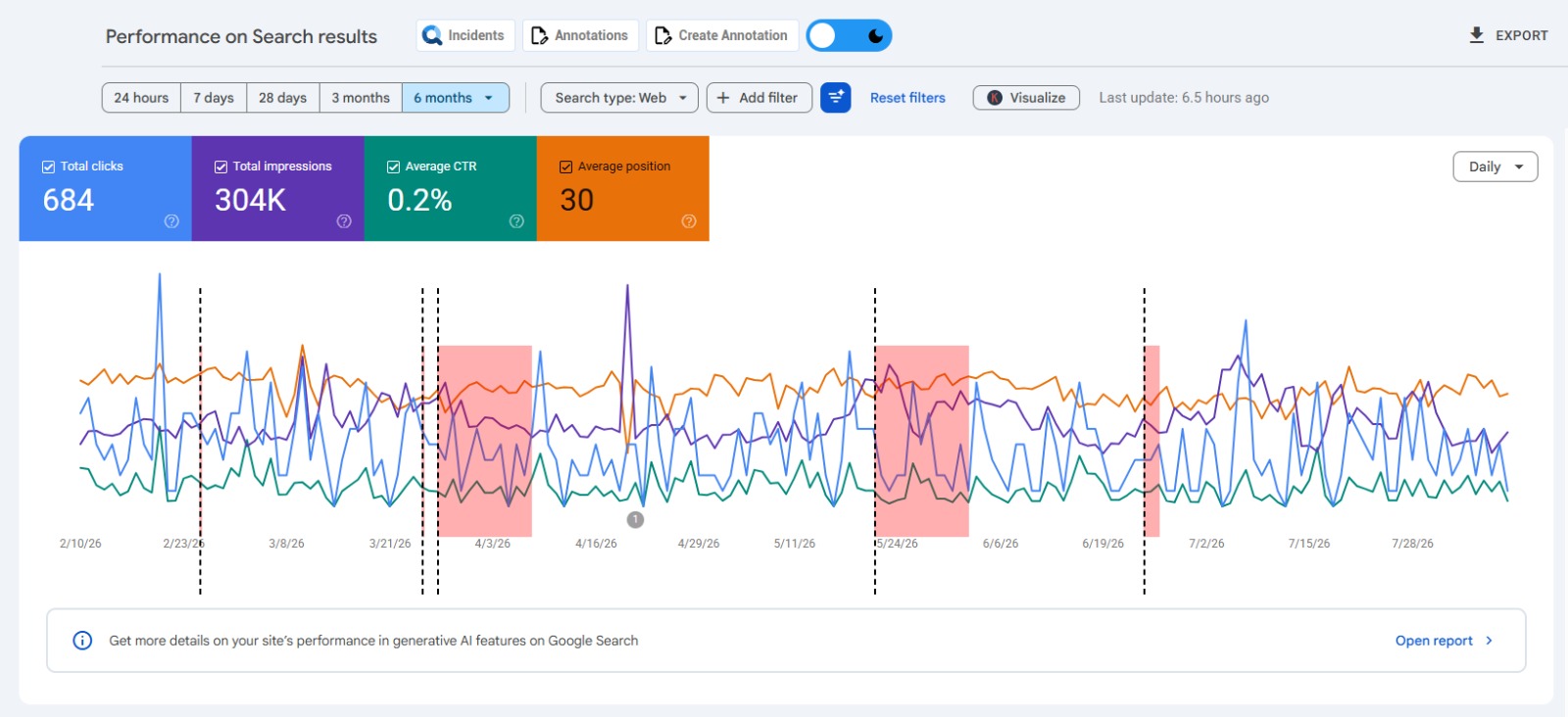Switch to the 3 months range
The image size is (1568, 717).
click(361, 98)
